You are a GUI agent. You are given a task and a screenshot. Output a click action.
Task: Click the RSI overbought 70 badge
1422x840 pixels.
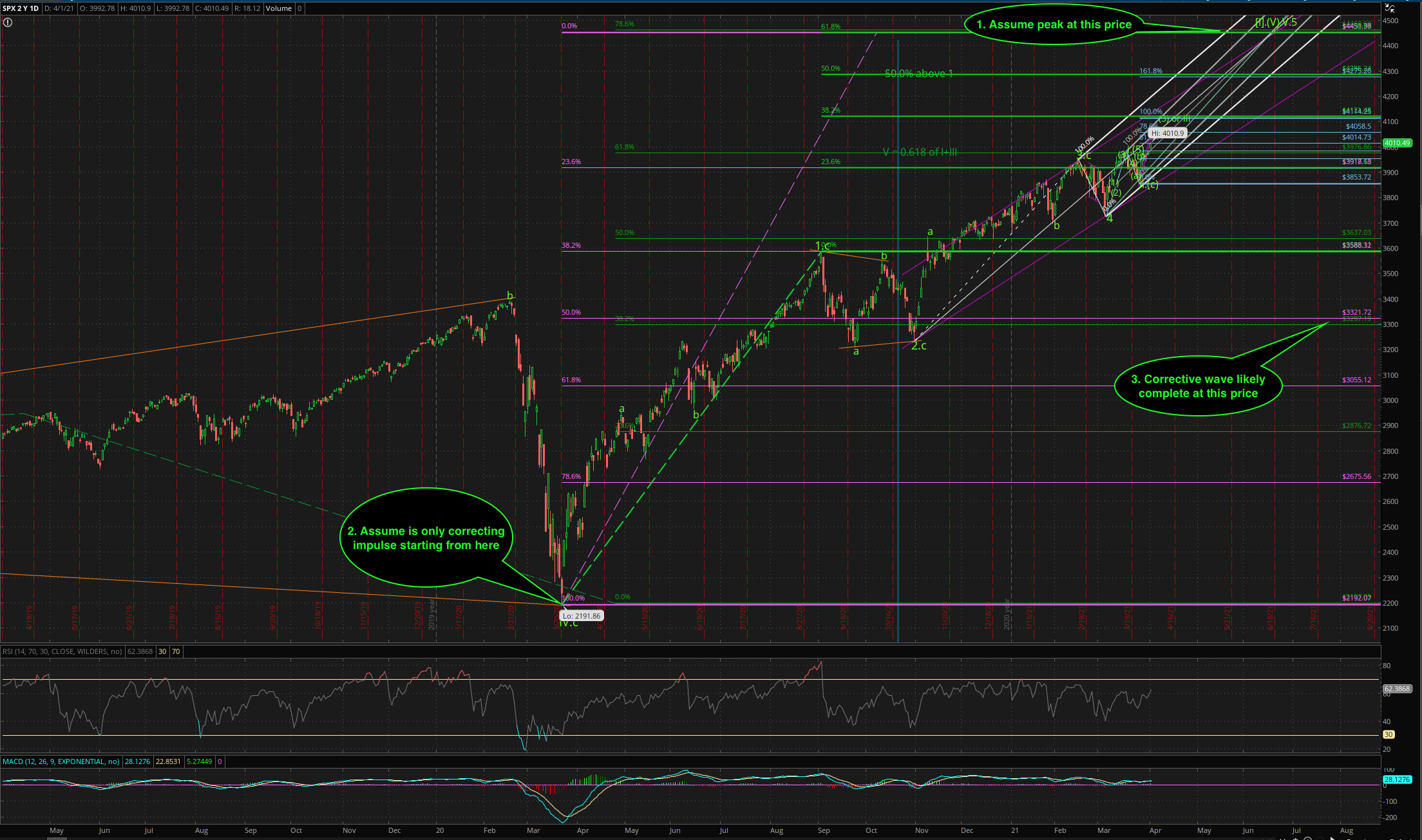tap(176, 651)
